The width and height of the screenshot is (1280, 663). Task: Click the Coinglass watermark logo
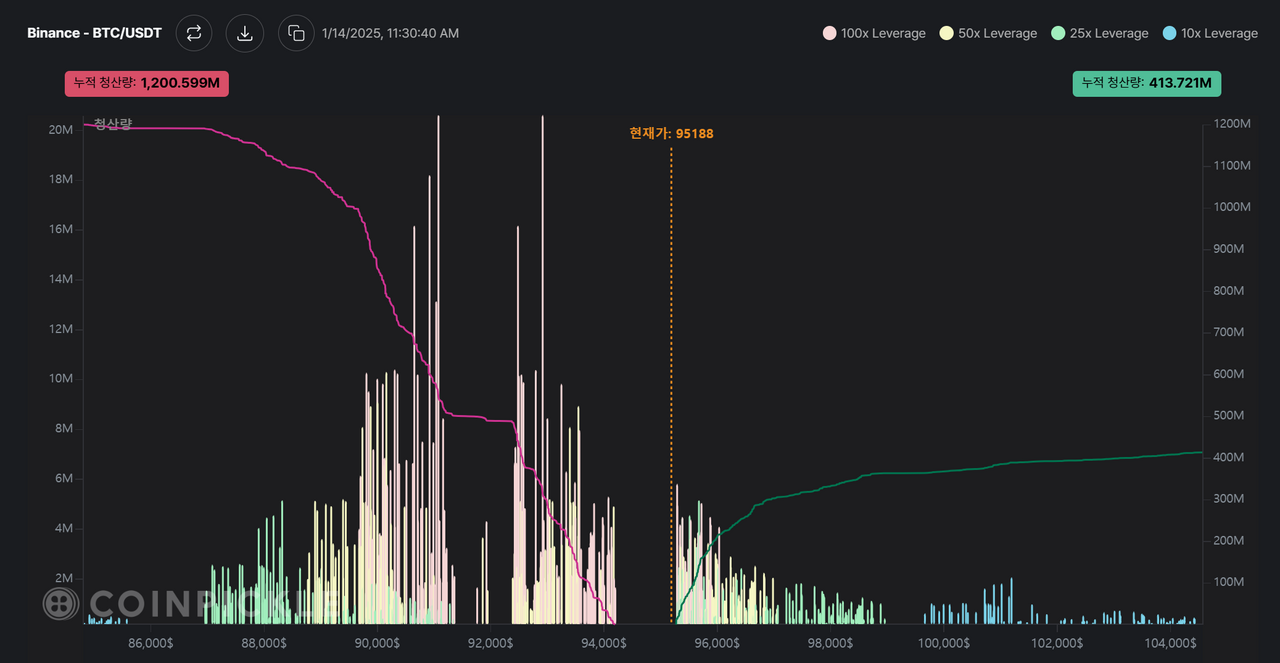[x=61, y=603]
